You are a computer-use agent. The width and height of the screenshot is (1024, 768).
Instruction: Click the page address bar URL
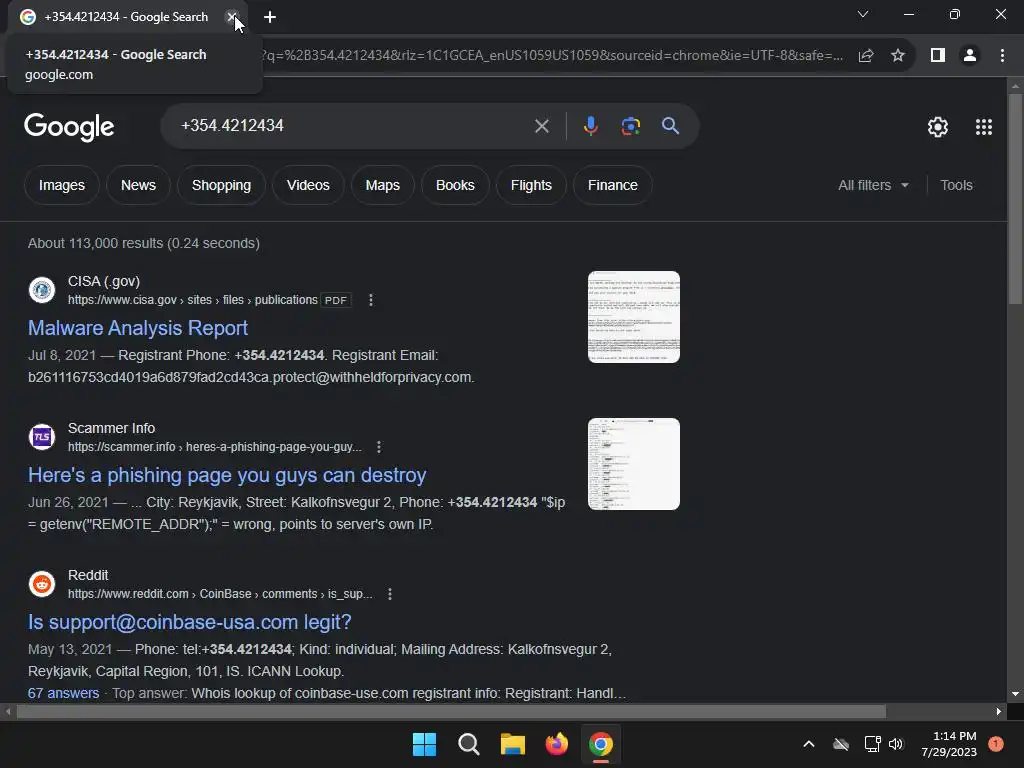552,56
